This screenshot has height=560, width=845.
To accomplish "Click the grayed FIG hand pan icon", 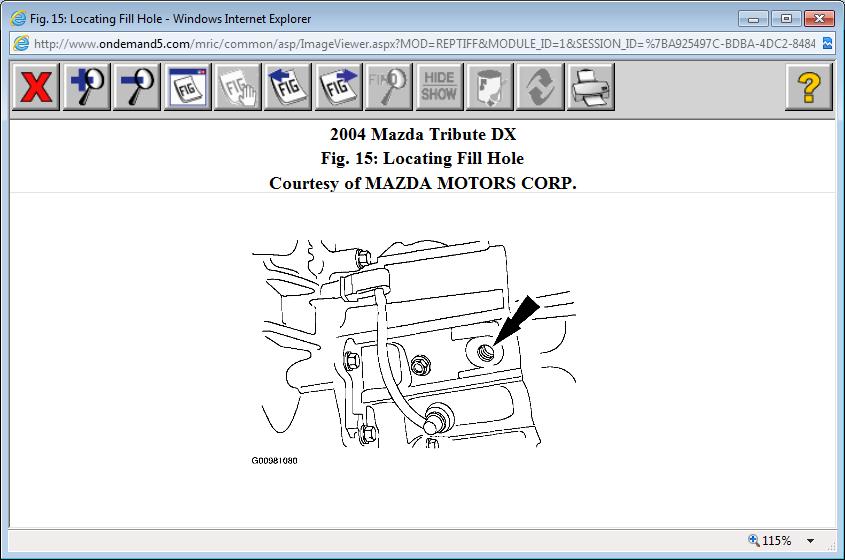I will 237,87.
